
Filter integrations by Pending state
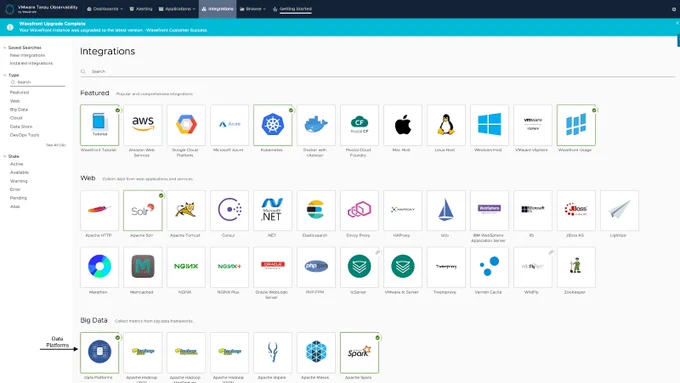click(18, 198)
